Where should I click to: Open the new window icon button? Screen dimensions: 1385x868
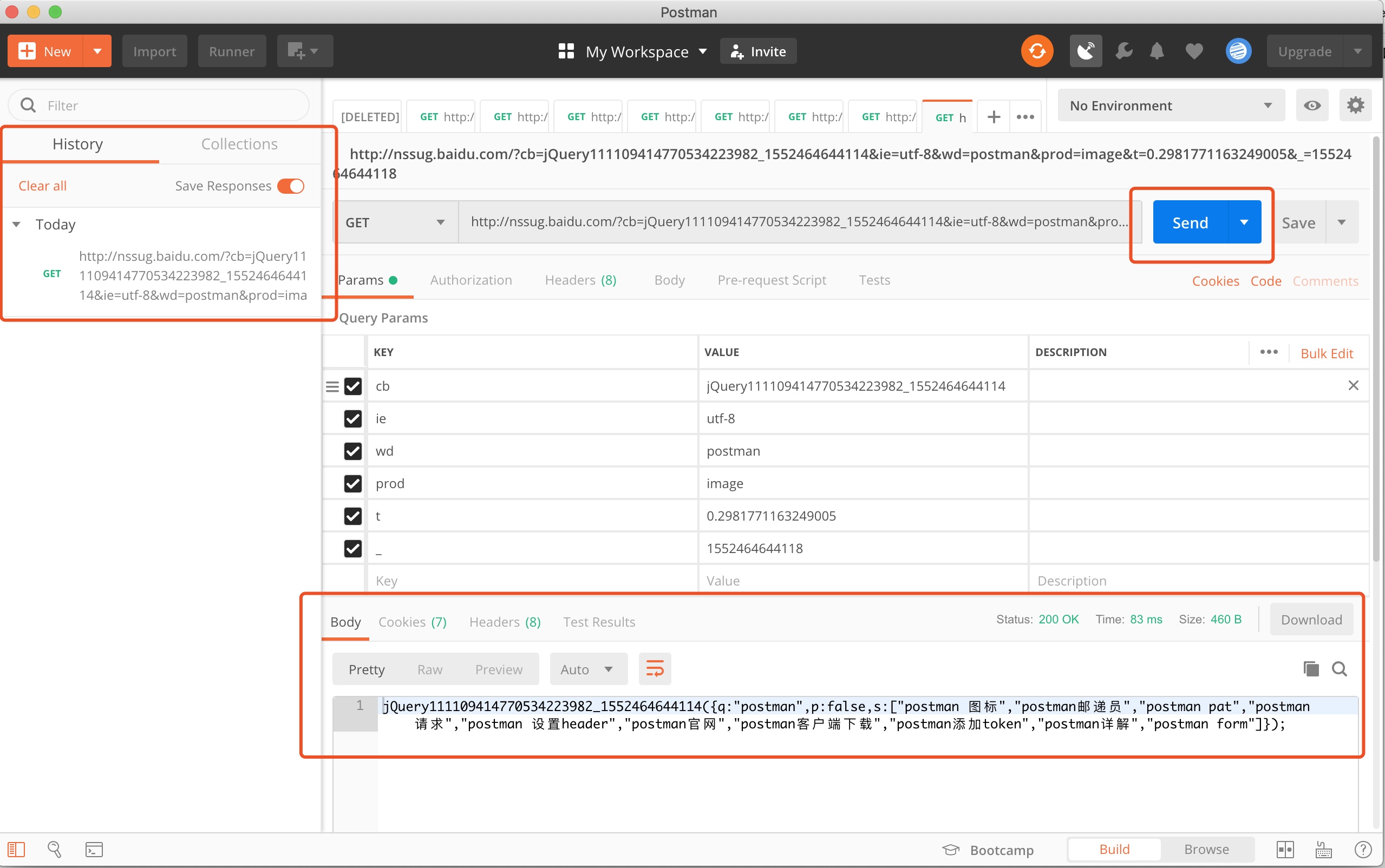tap(305, 51)
